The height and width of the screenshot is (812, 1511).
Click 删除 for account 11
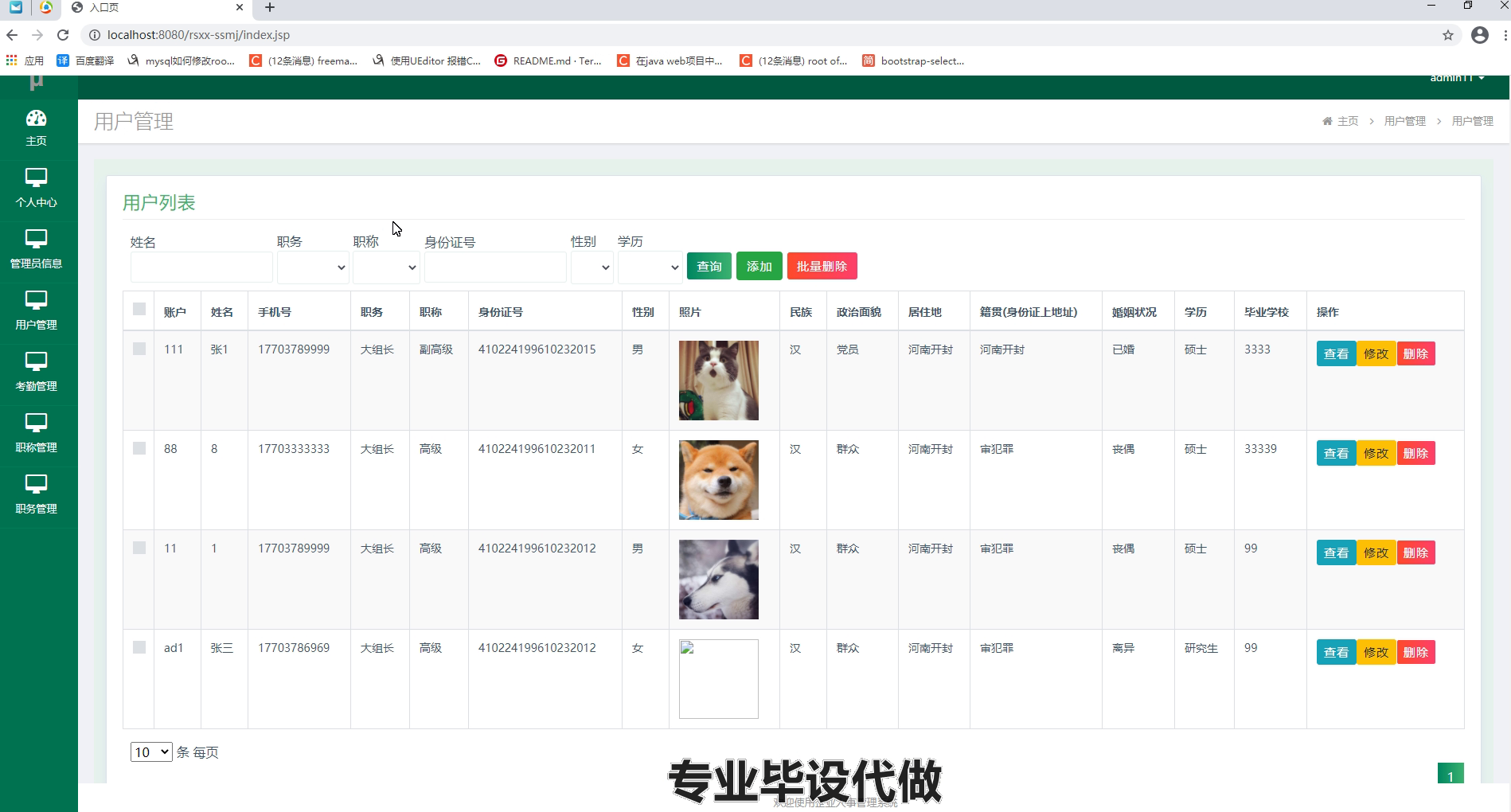point(1415,552)
